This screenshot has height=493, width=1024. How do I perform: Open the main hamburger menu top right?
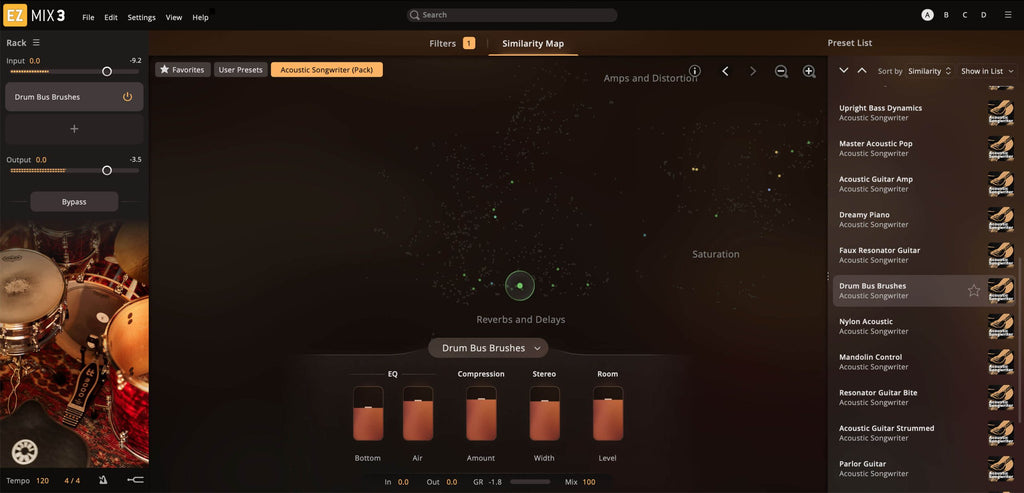click(1008, 14)
